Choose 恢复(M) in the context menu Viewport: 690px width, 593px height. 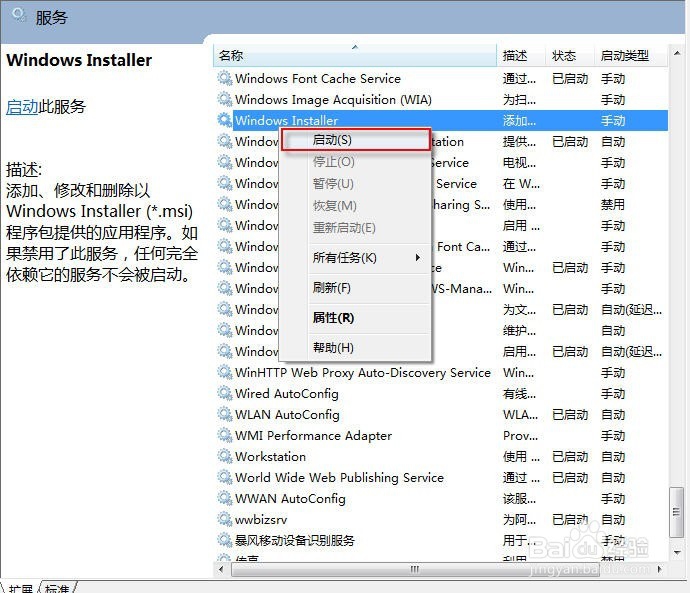click(356, 205)
